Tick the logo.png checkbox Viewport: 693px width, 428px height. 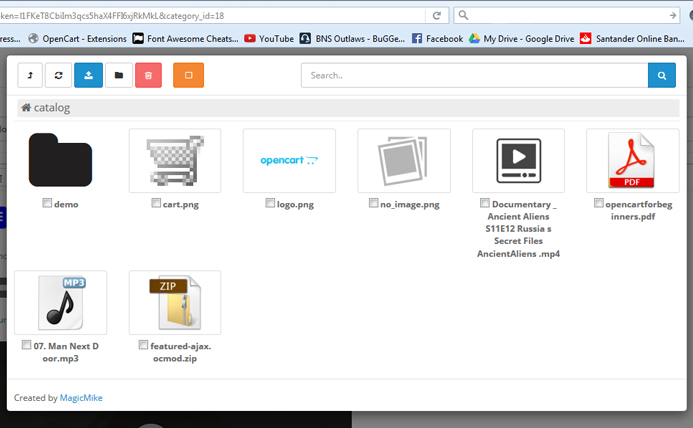270,203
